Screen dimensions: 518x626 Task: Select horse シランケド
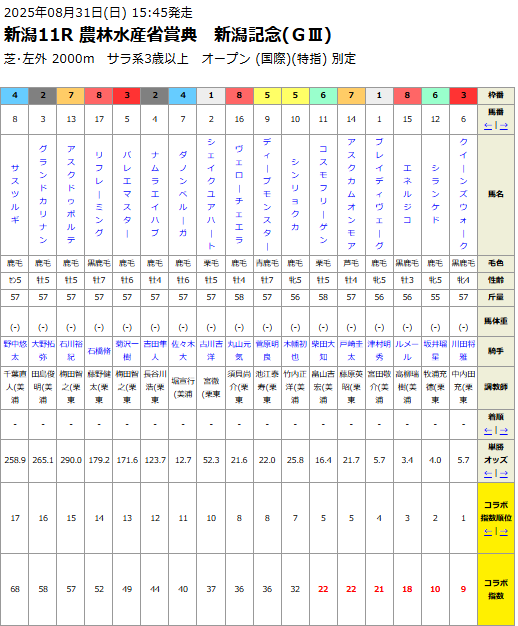point(435,194)
